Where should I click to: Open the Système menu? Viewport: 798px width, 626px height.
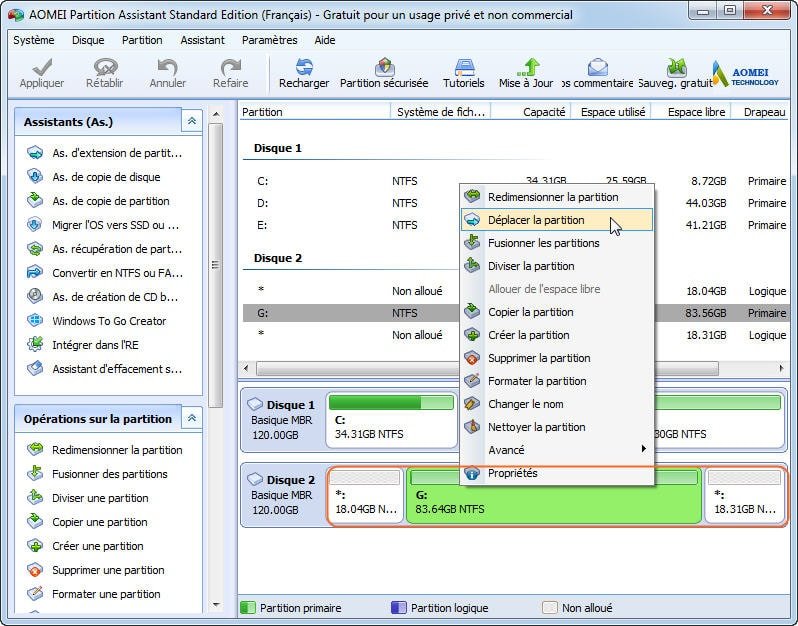[34, 40]
